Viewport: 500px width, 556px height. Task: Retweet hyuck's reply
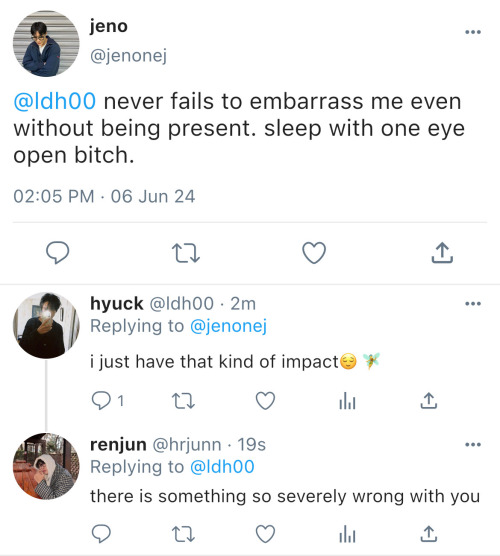click(x=183, y=401)
